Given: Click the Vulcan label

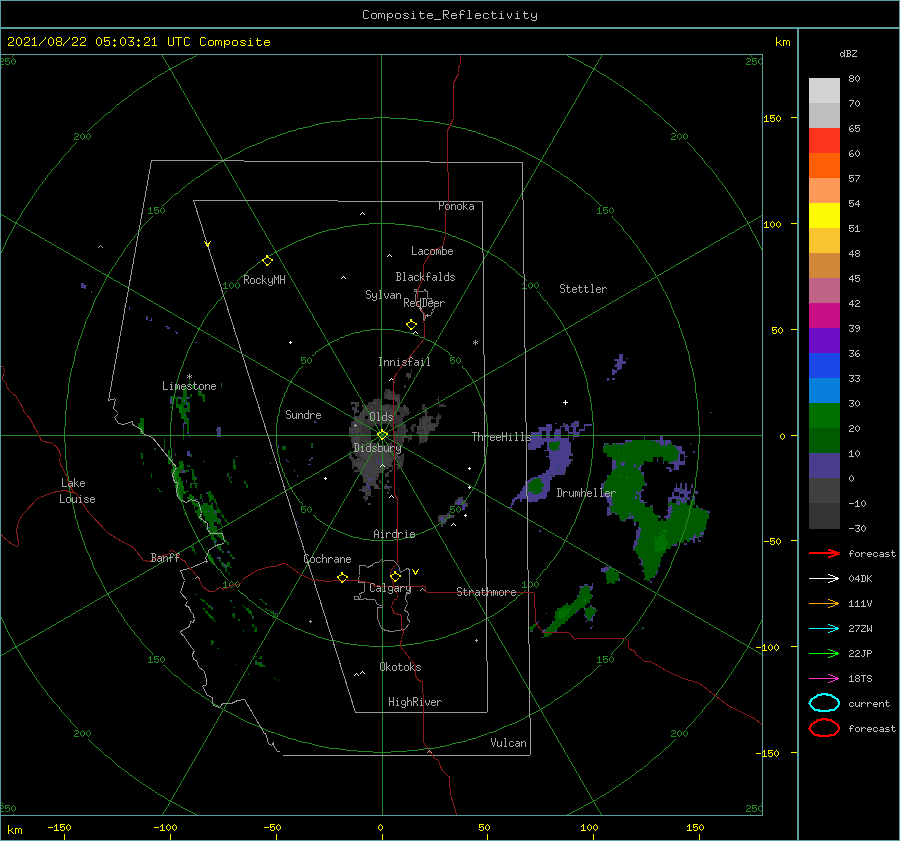Looking at the screenshot, I should tap(508, 743).
